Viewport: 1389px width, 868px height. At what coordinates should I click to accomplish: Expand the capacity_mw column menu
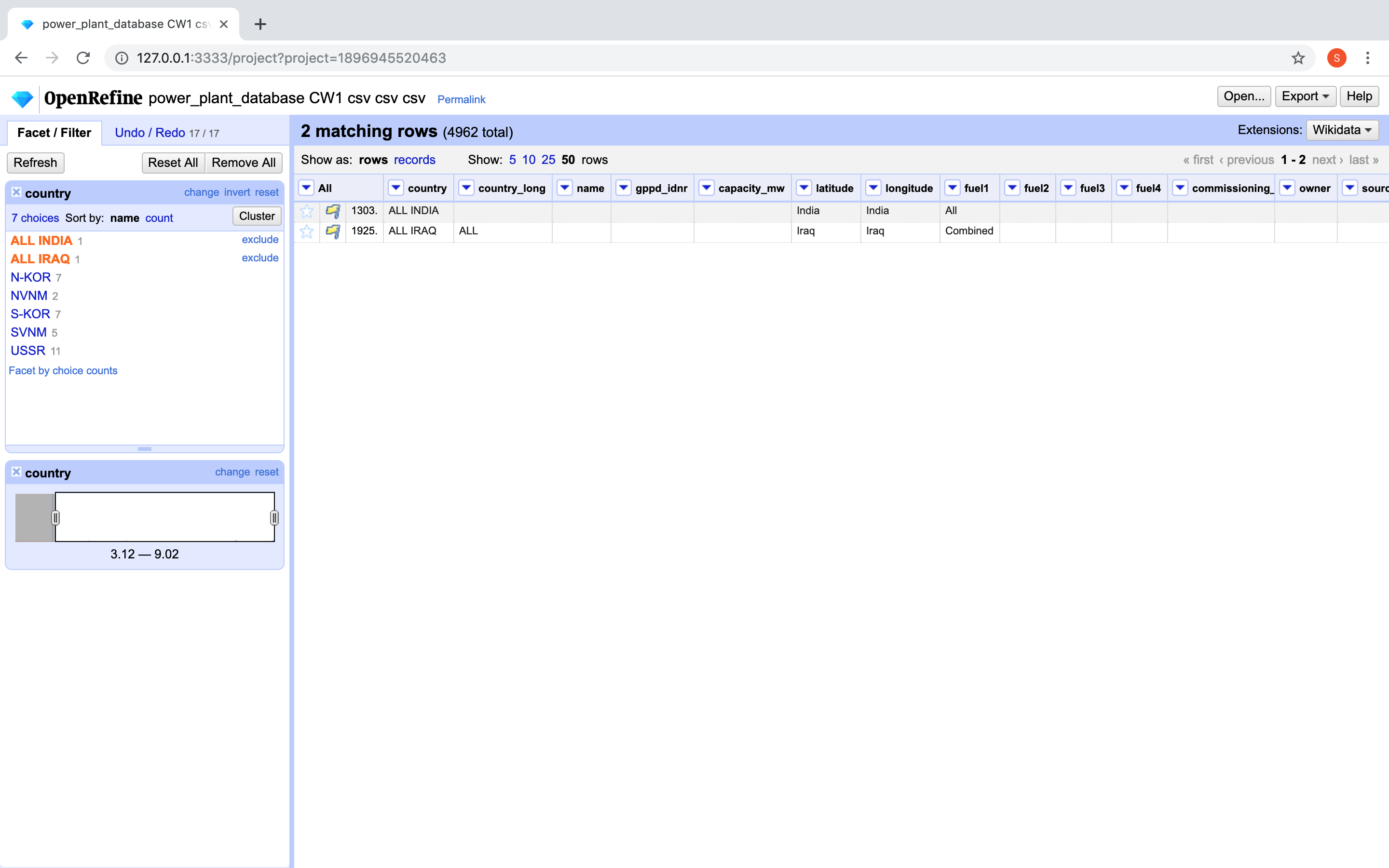pos(706,188)
